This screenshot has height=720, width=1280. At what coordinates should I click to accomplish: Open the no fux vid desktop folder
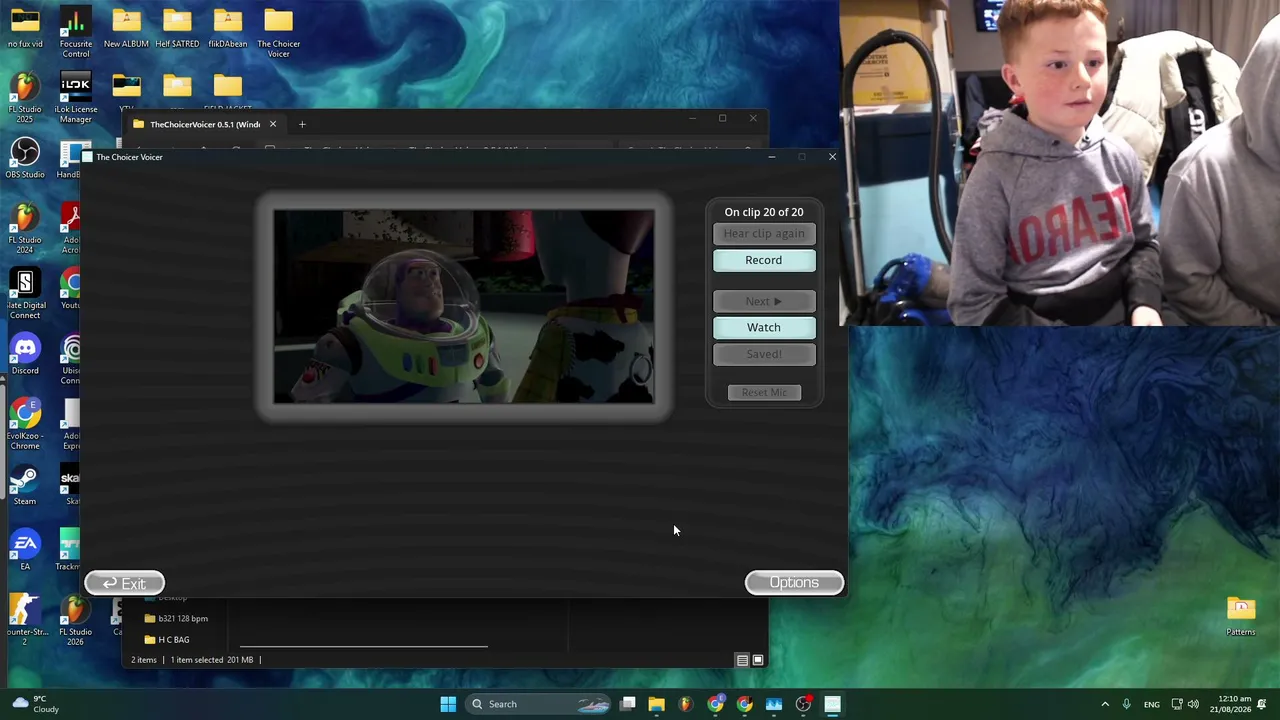pos(25,28)
